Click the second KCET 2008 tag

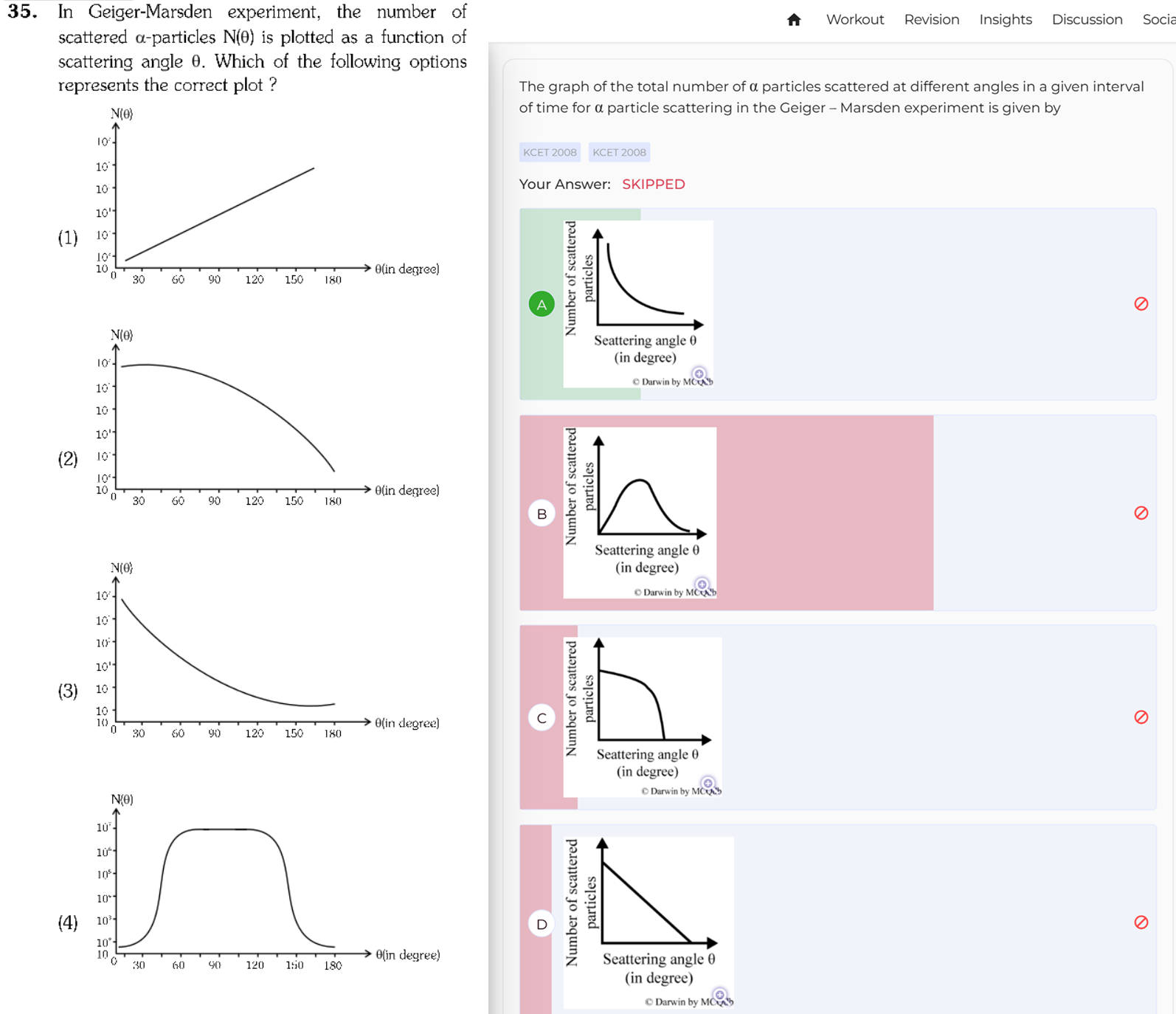click(x=619, y=152)
